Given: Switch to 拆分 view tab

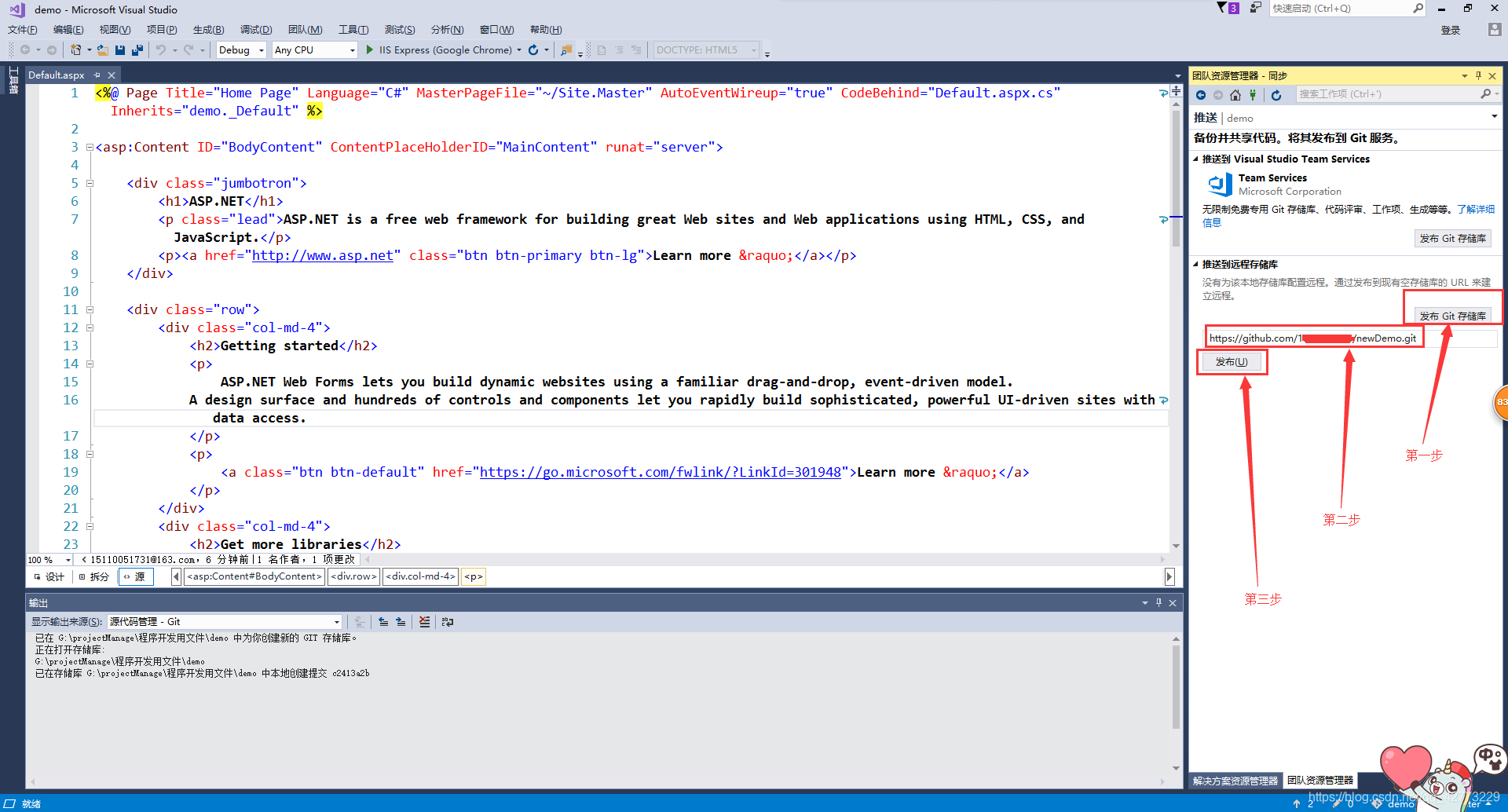Looking at the screenshot, I should pyautogui.click(x=94, y=577).
